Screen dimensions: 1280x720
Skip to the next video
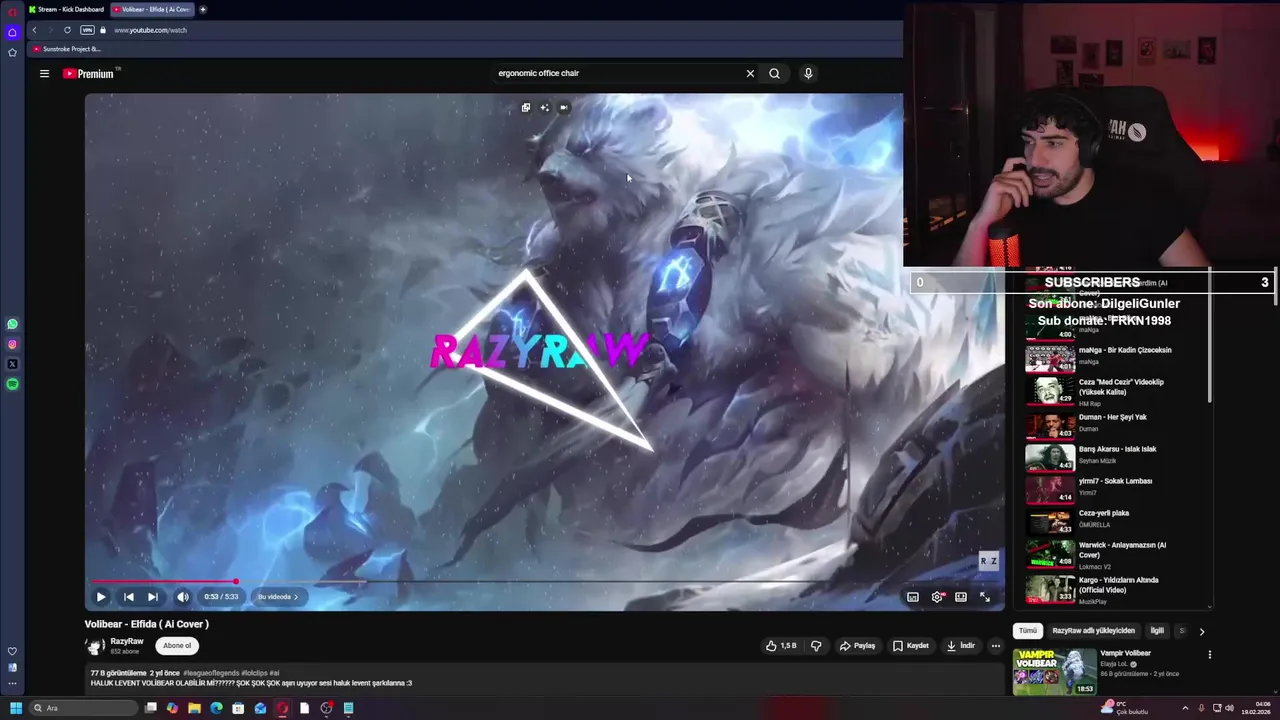tap(153, 597)
